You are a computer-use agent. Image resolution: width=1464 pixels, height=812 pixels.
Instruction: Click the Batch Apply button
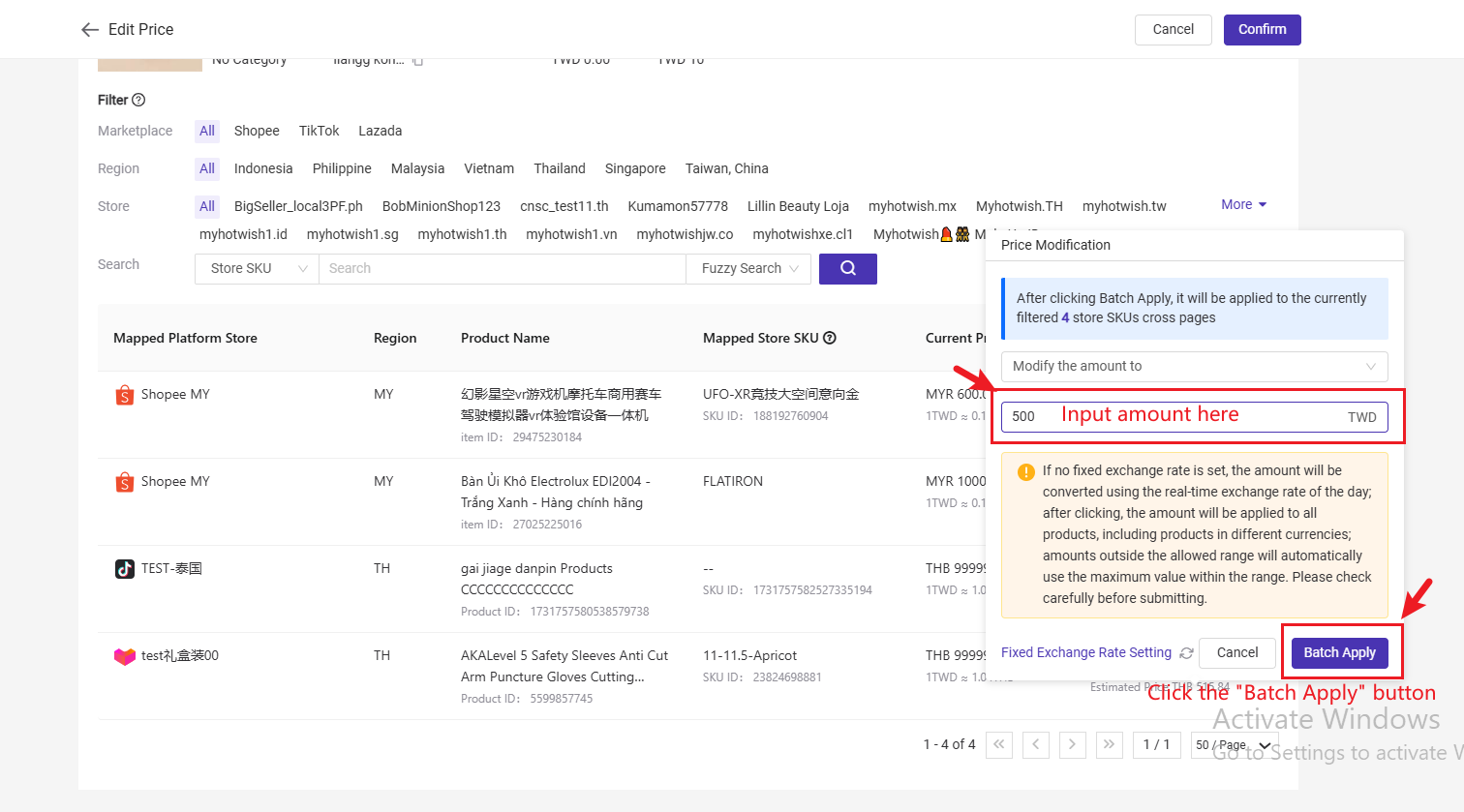pos(1341,652)
